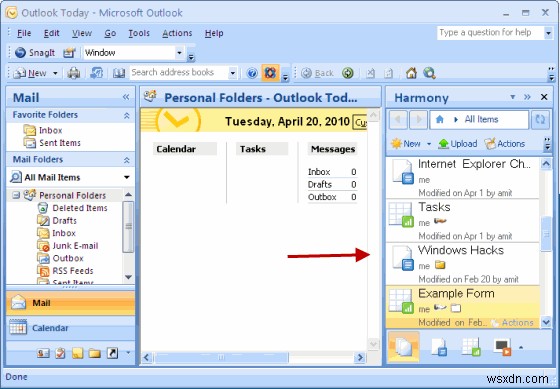Open the Windows Hacks document
This screenshot has width=560, height=389.
pos(462,264)
